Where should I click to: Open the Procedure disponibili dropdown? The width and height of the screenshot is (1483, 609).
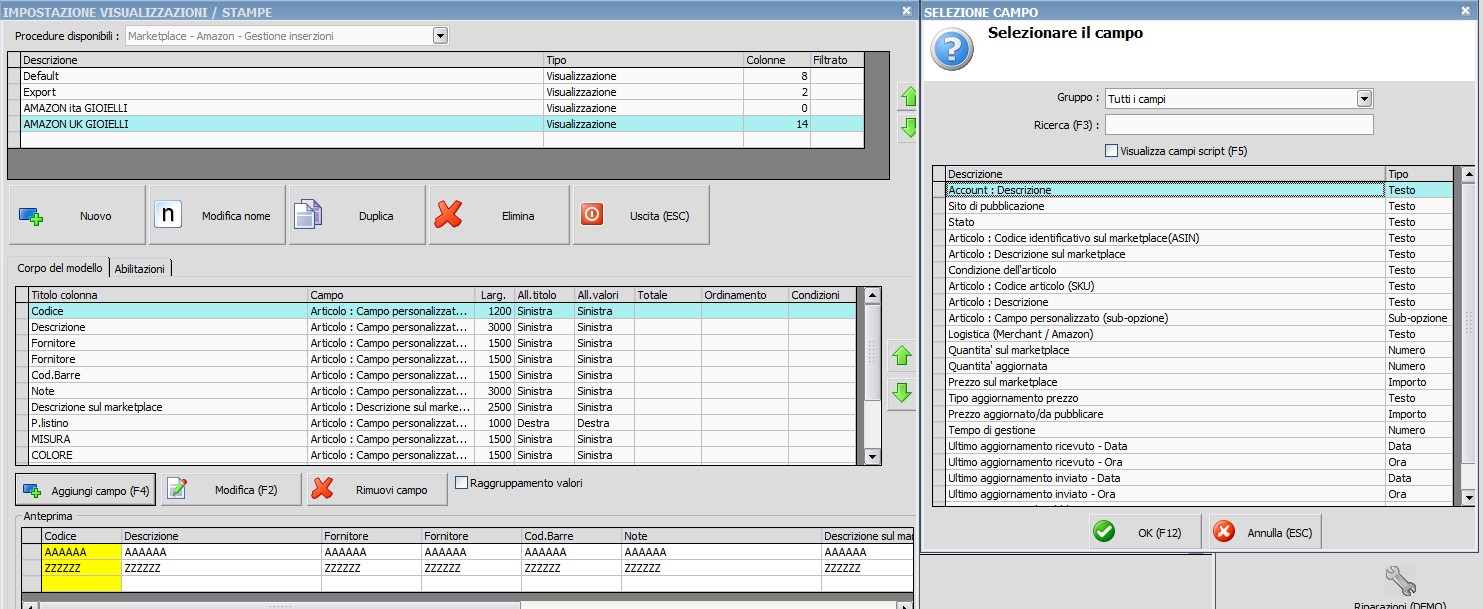(440, 36)
